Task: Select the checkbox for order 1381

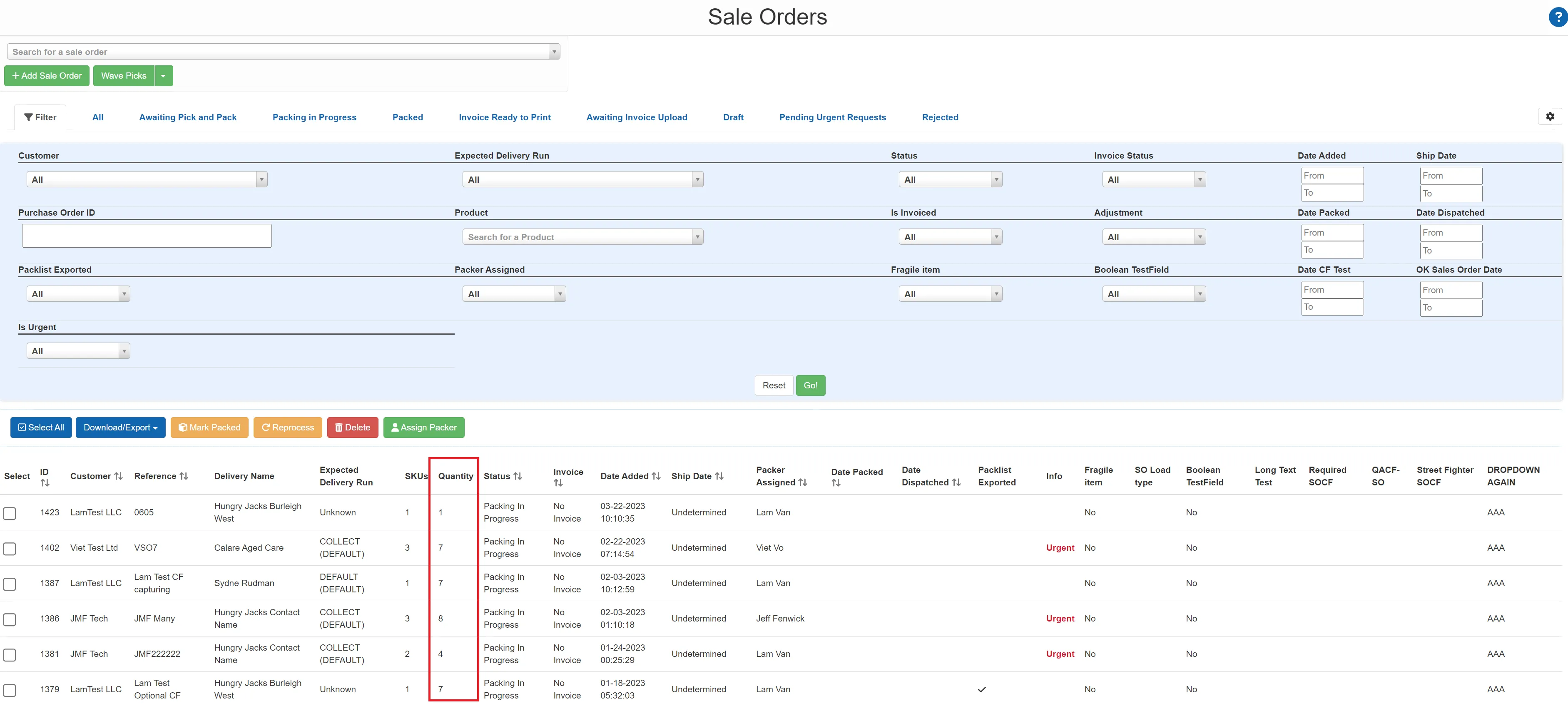Action: pos(10,654)
